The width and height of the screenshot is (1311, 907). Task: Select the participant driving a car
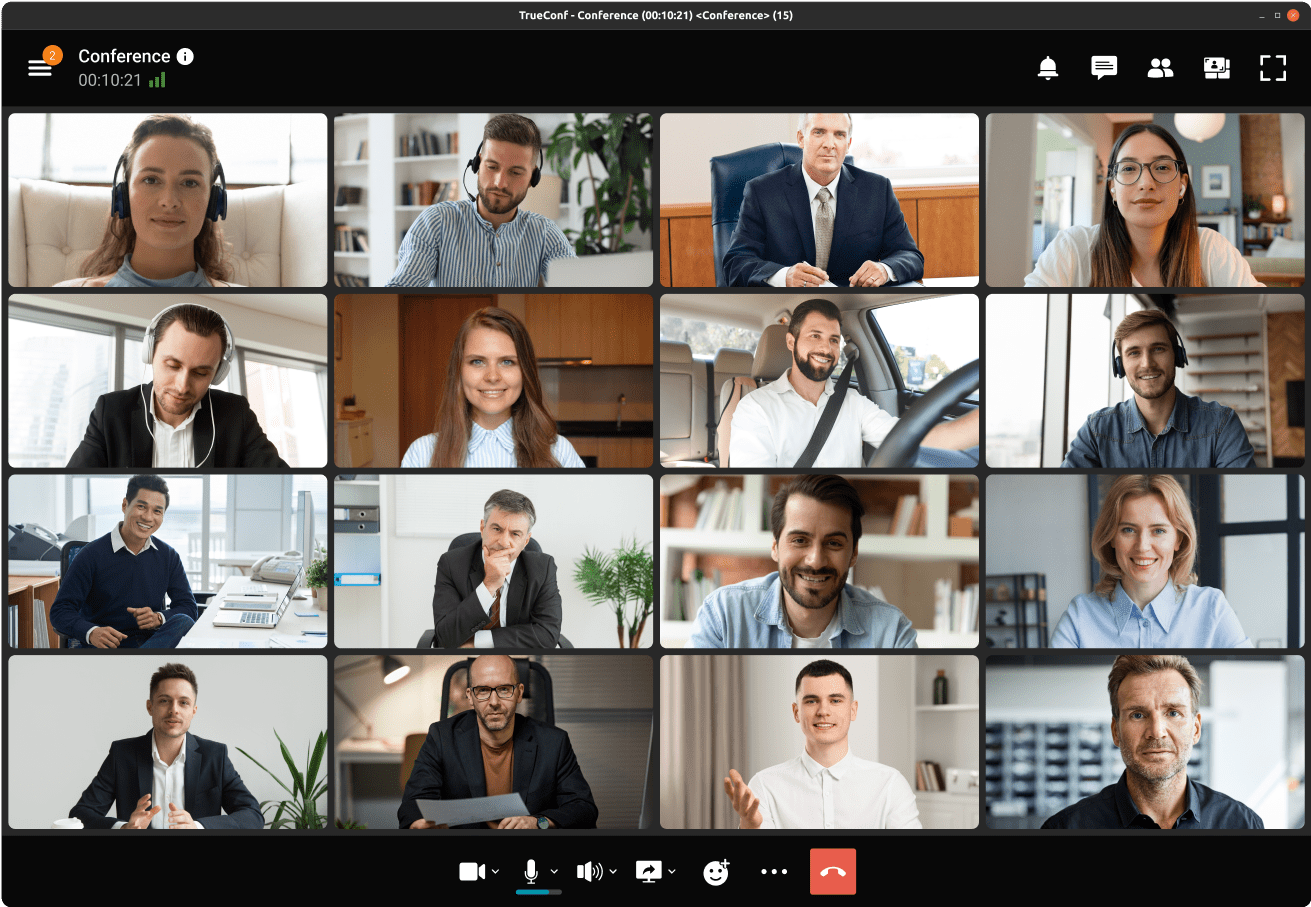point(819,380)
